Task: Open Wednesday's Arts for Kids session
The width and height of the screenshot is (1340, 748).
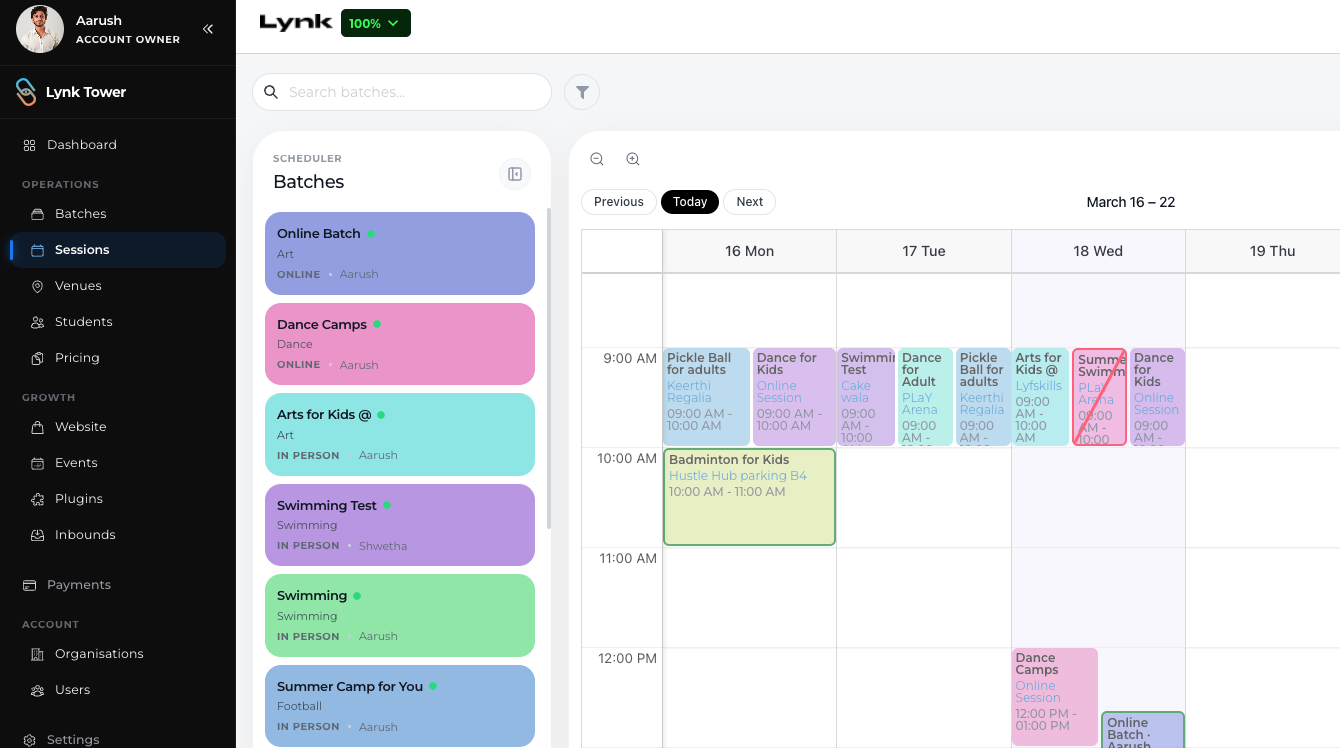Action: (1041, 397)
